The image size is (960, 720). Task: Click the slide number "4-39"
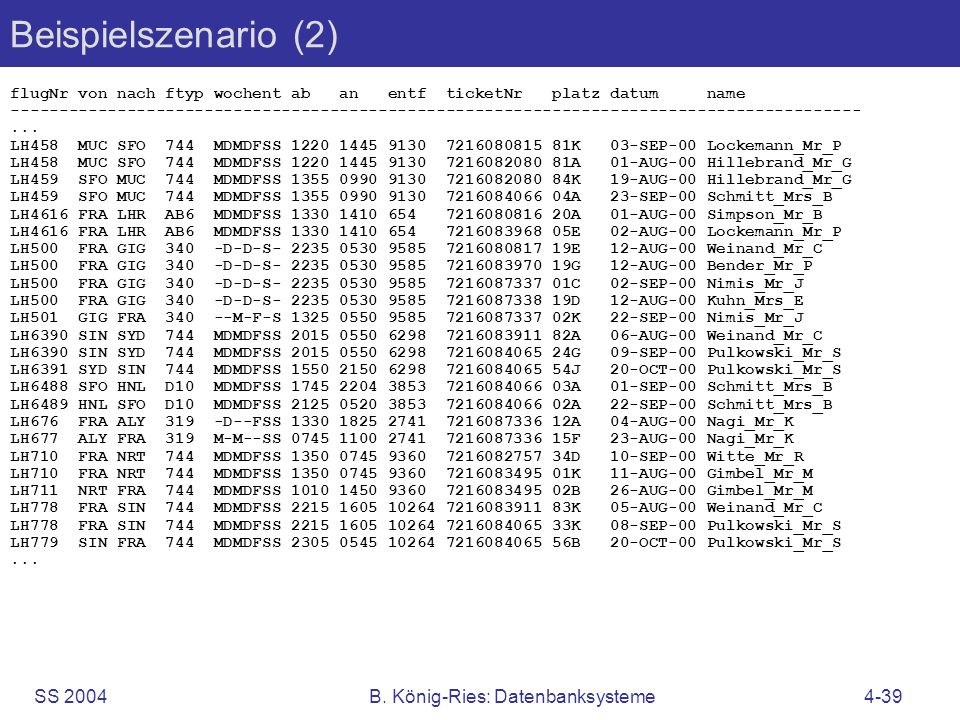(883, 696)
